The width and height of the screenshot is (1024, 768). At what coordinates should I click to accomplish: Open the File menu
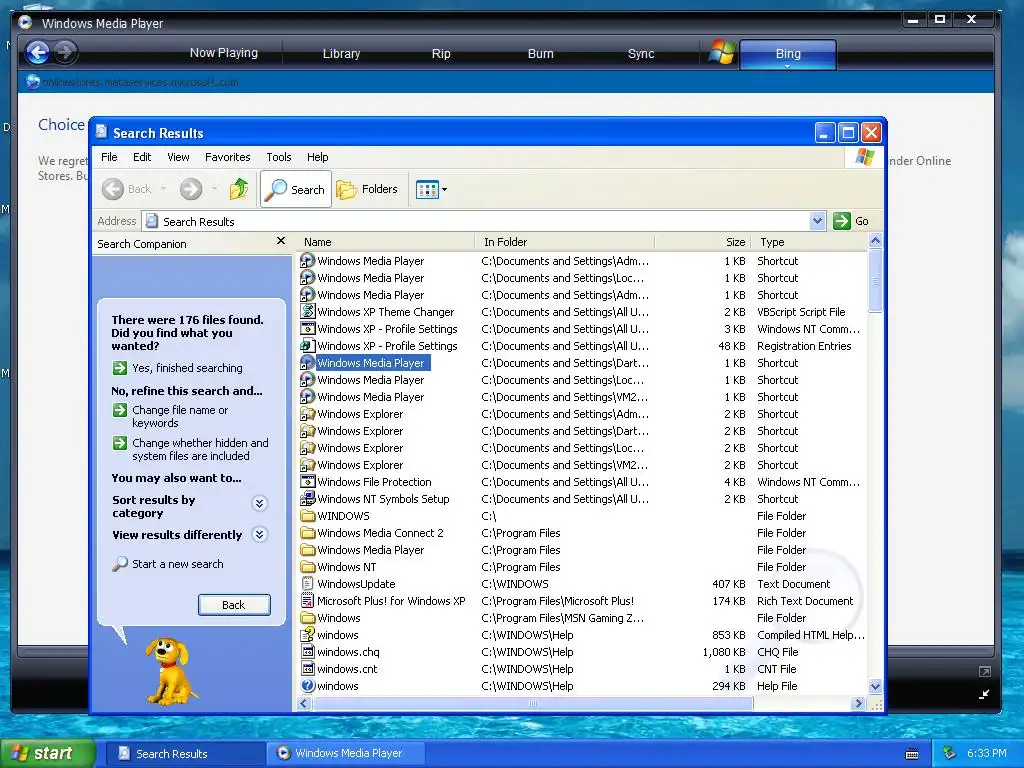(109, 157)
